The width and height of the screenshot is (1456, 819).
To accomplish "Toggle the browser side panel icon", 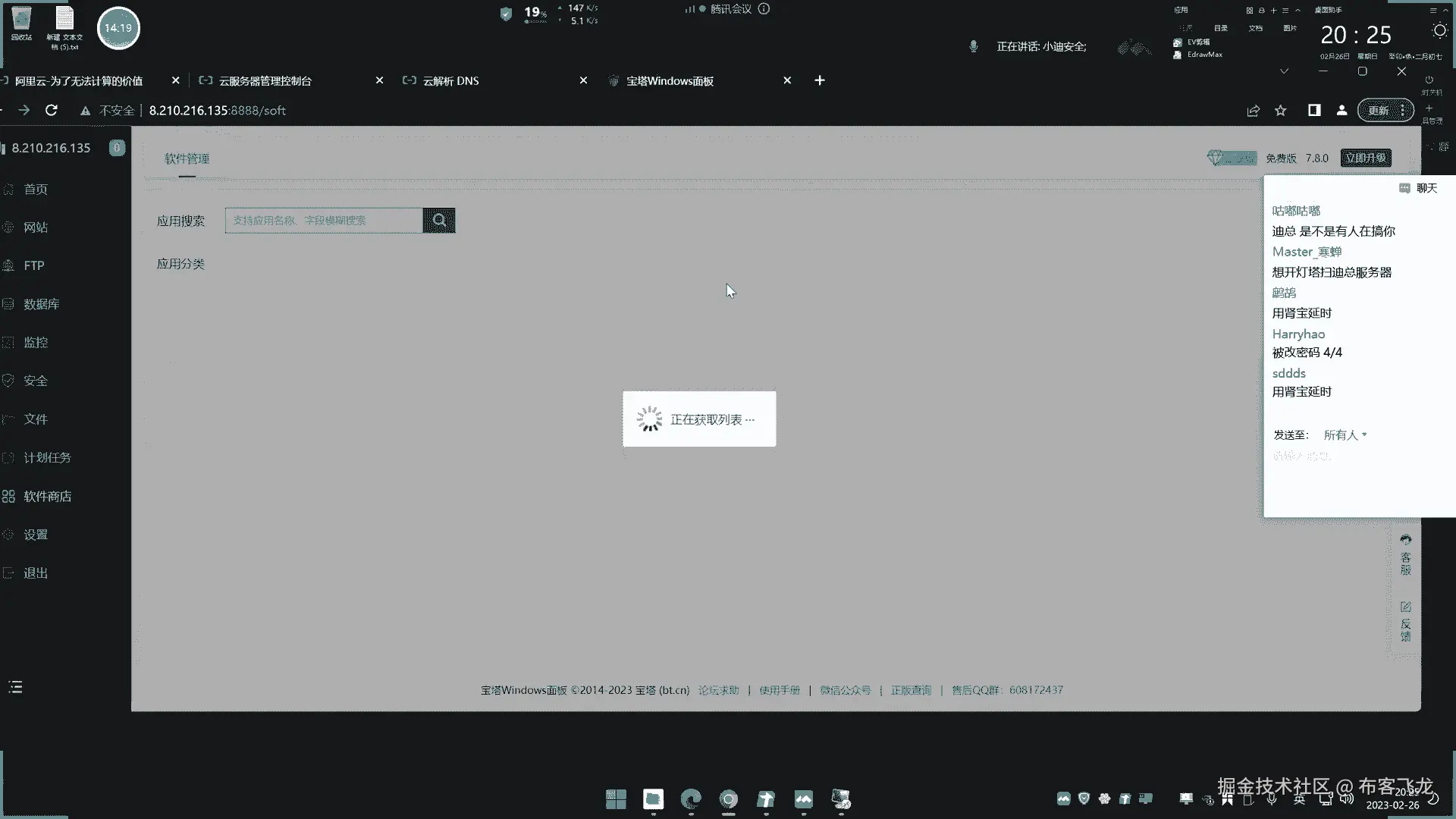I will (x=1314, y=111).
